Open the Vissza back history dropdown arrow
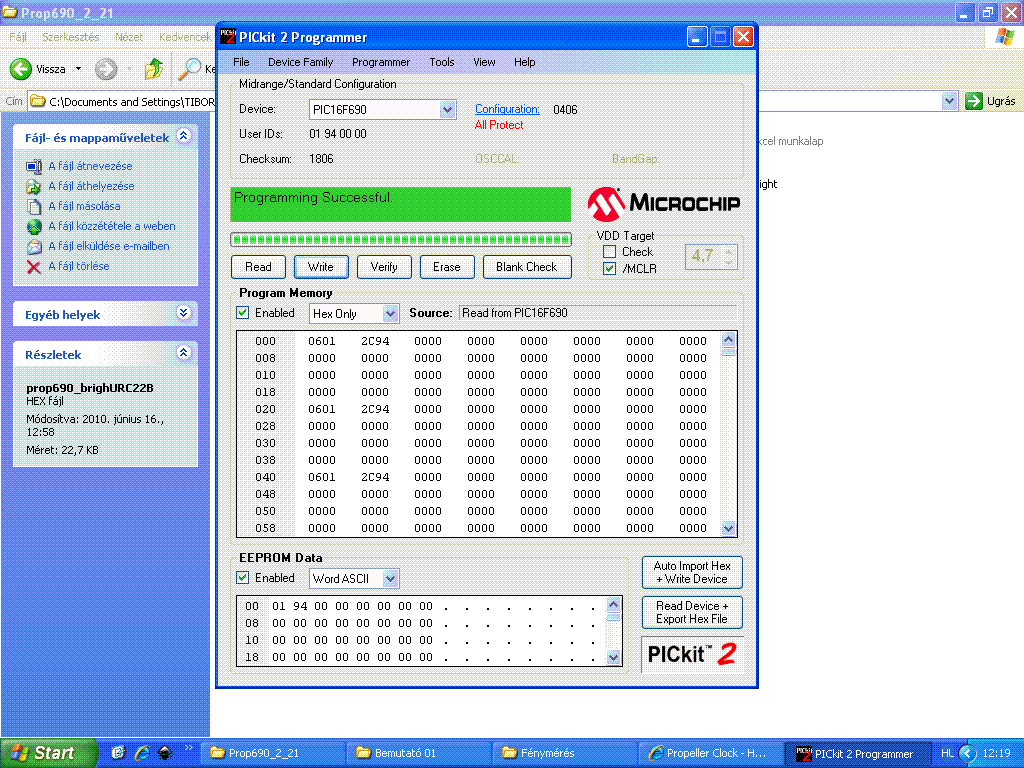1024x768 pixels. pos(78,69)
